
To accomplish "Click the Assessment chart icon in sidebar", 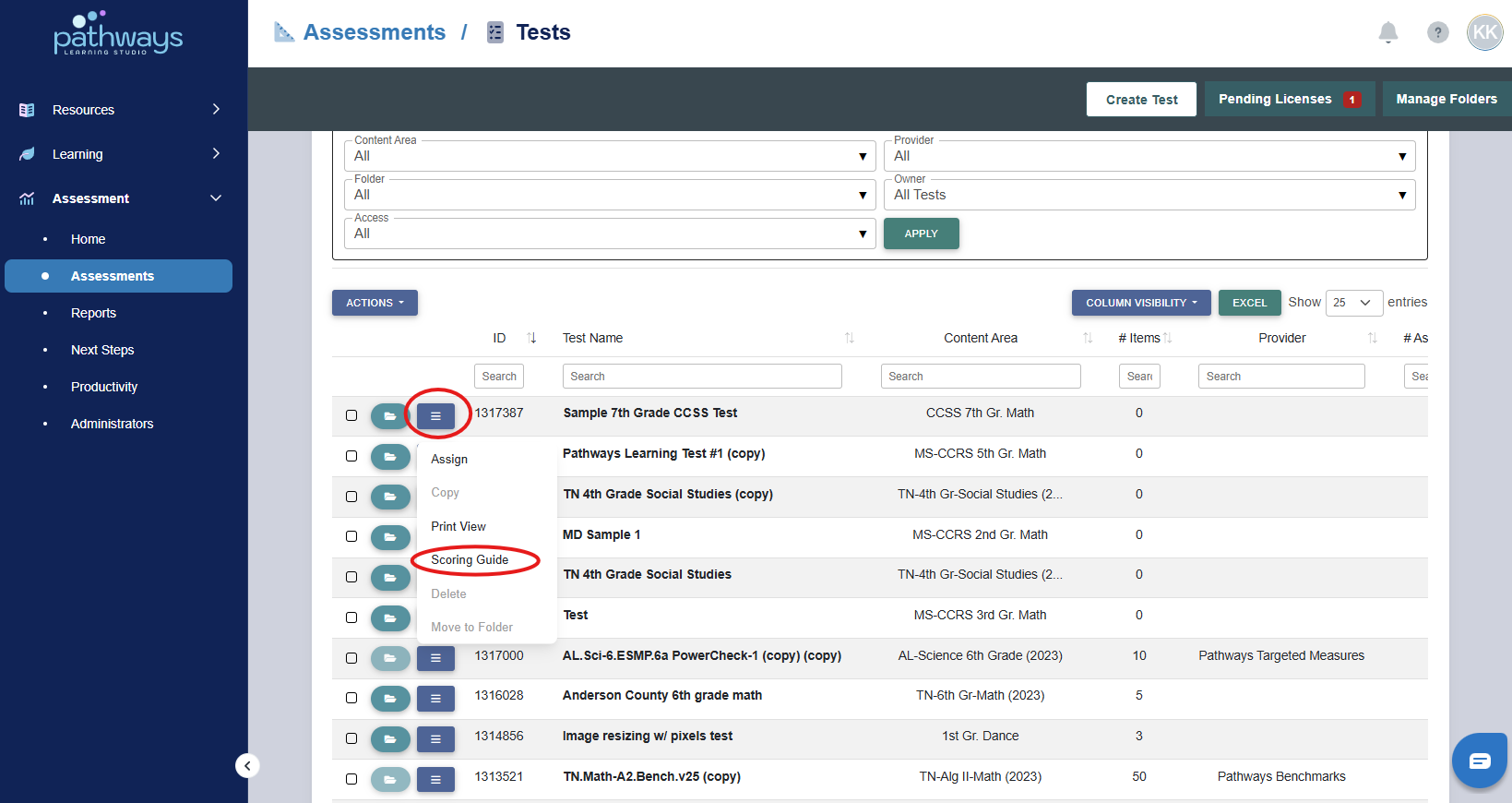I will point(27,198).
